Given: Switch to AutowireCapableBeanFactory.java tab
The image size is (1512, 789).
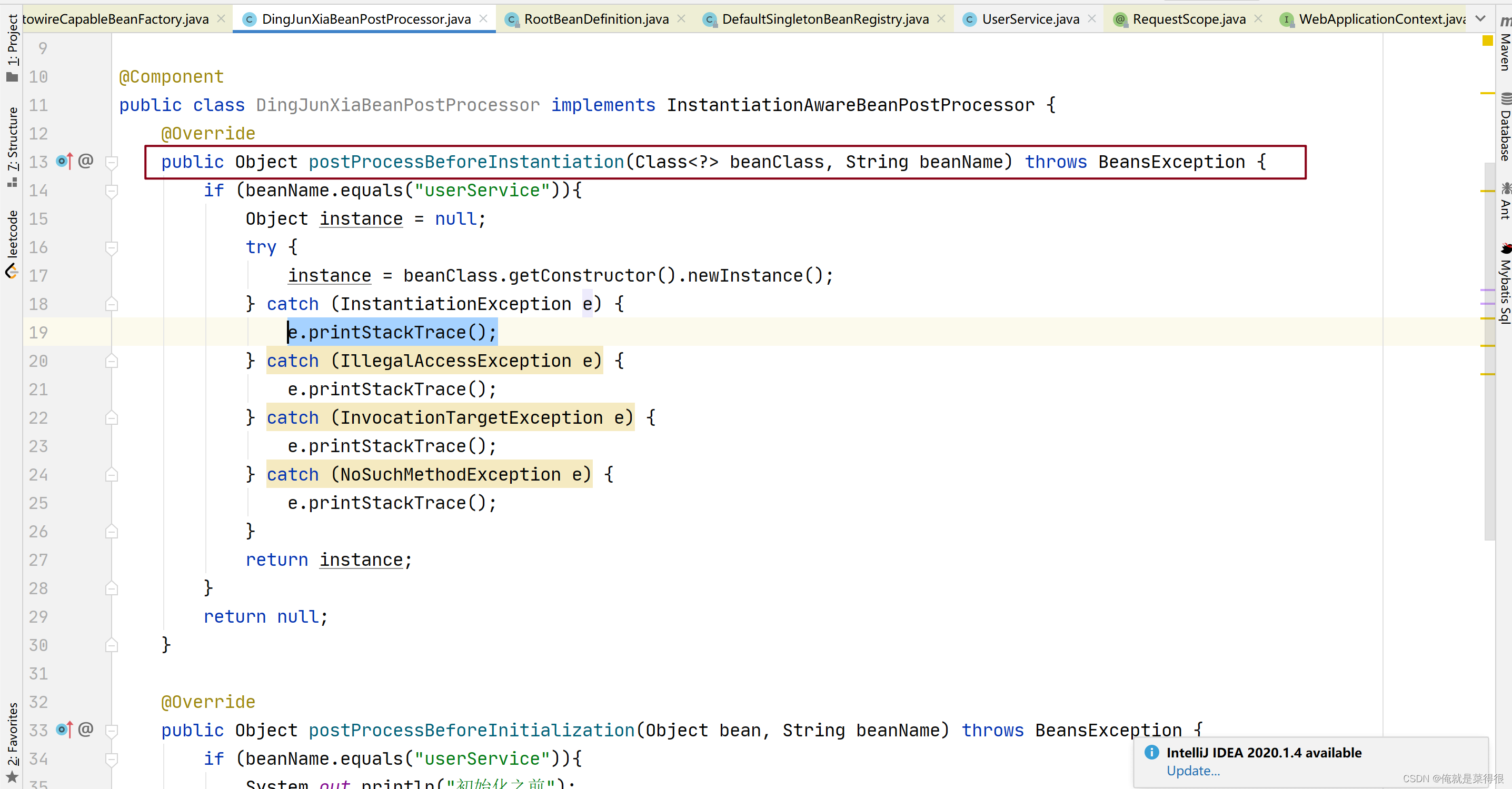Looking at the screenshot, I should [x=116, y=19].
